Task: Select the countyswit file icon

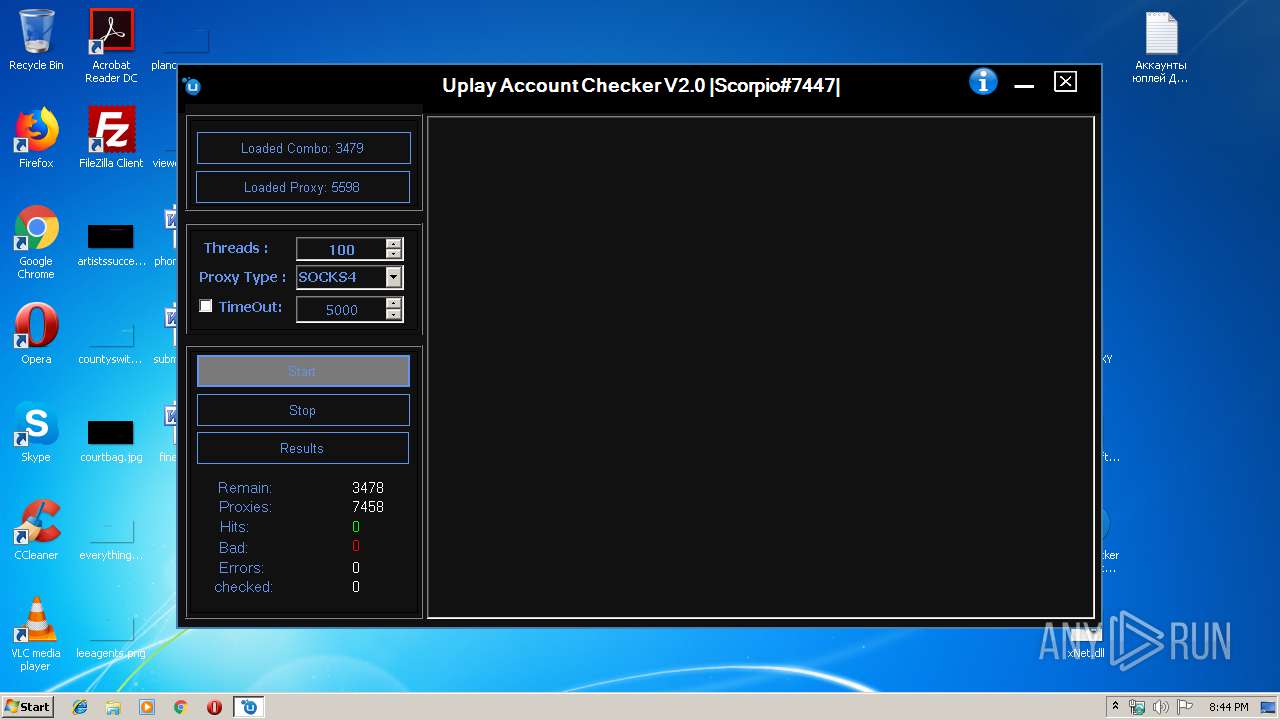Action: (111, 342)
